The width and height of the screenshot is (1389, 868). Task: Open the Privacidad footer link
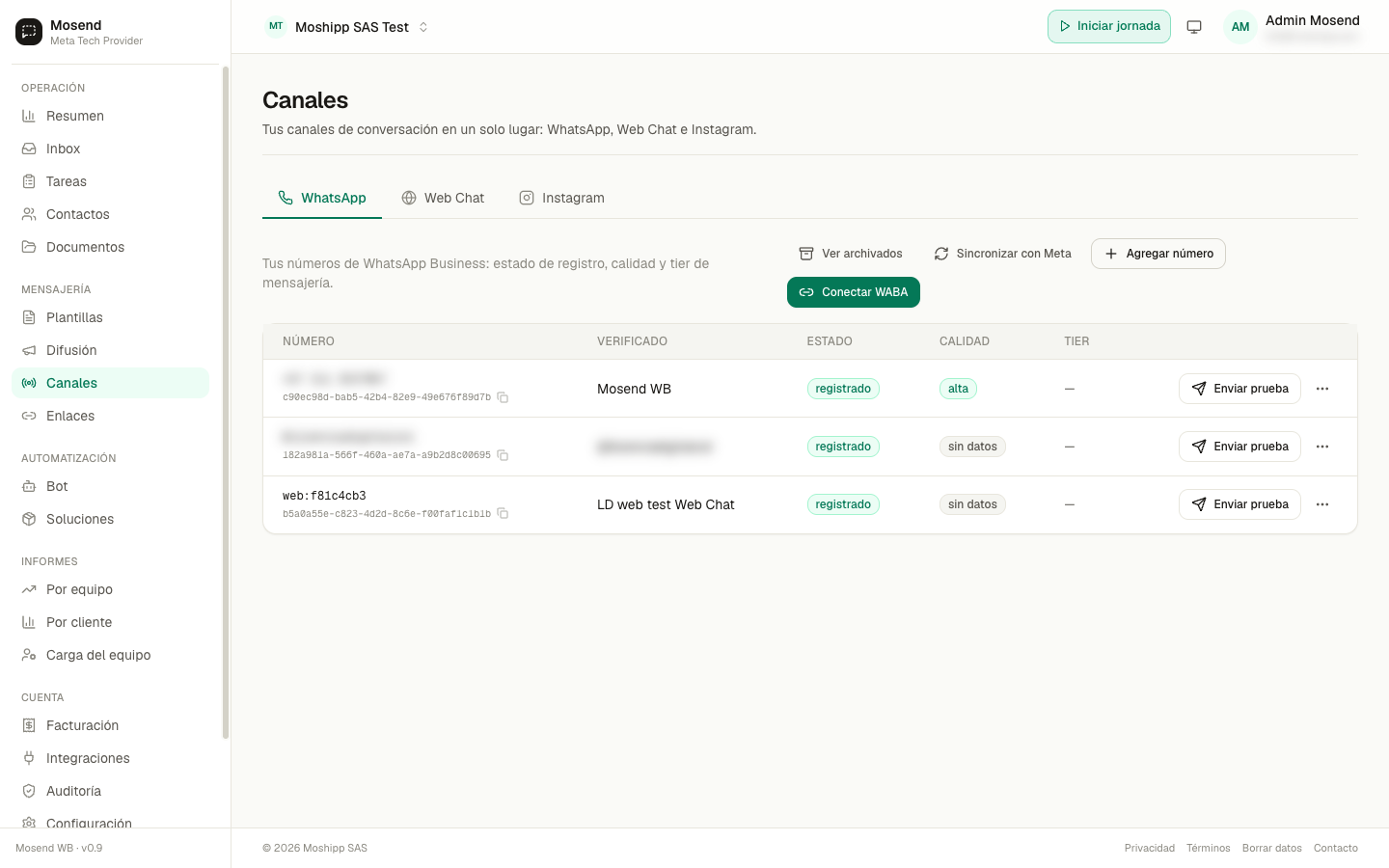pos(1150,849)
